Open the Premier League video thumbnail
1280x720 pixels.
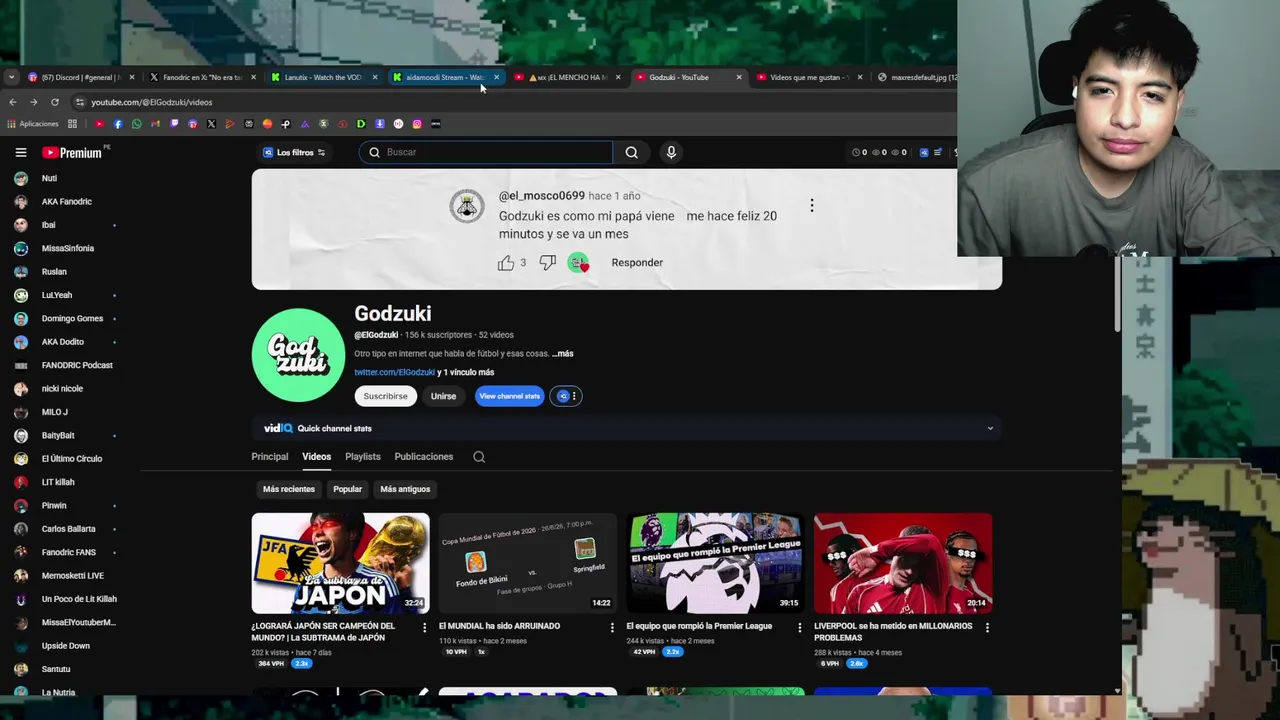715,563
